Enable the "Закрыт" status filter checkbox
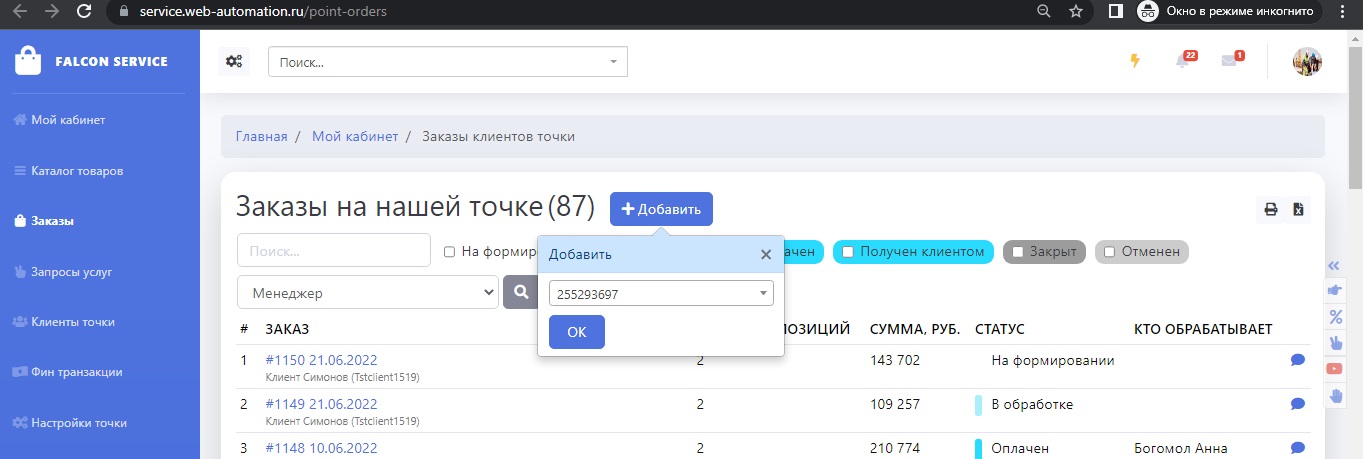This screenshot has width=1363, height=459. coord(1018,252)
